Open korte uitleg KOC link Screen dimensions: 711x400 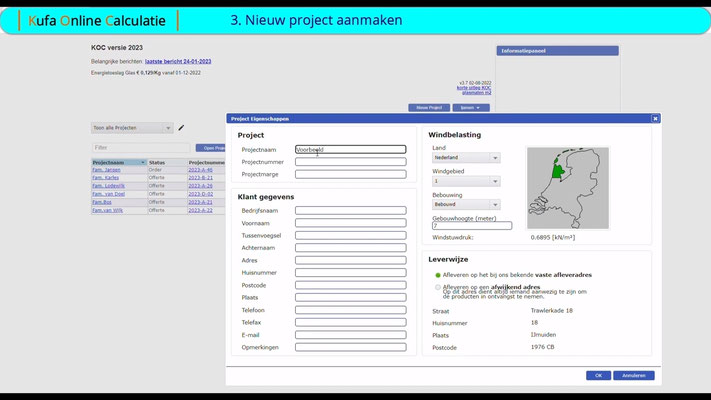pyautogui.click(x=474, y=88)
